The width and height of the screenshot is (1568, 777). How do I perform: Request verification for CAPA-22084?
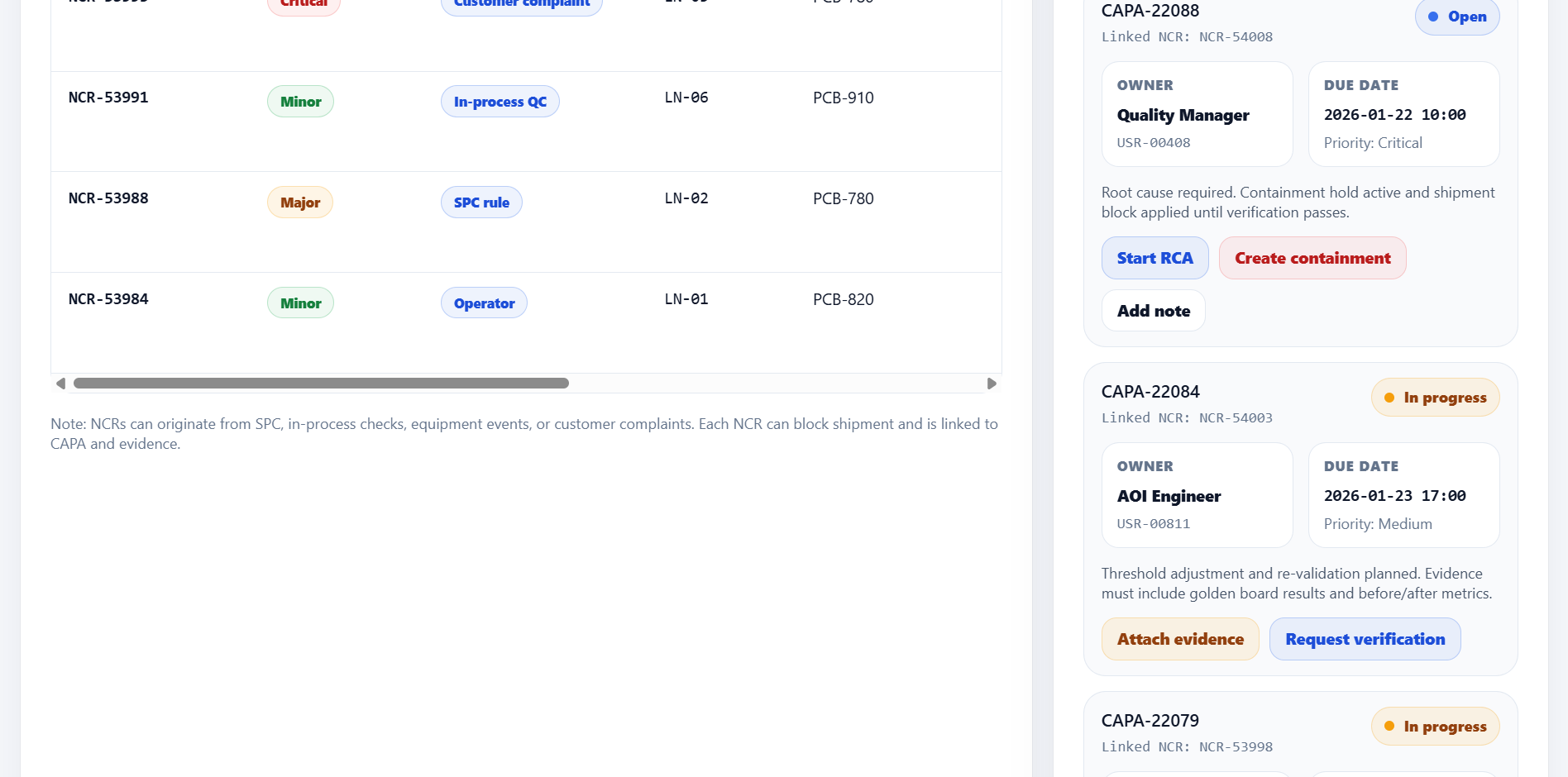(x=1365, y=639)
